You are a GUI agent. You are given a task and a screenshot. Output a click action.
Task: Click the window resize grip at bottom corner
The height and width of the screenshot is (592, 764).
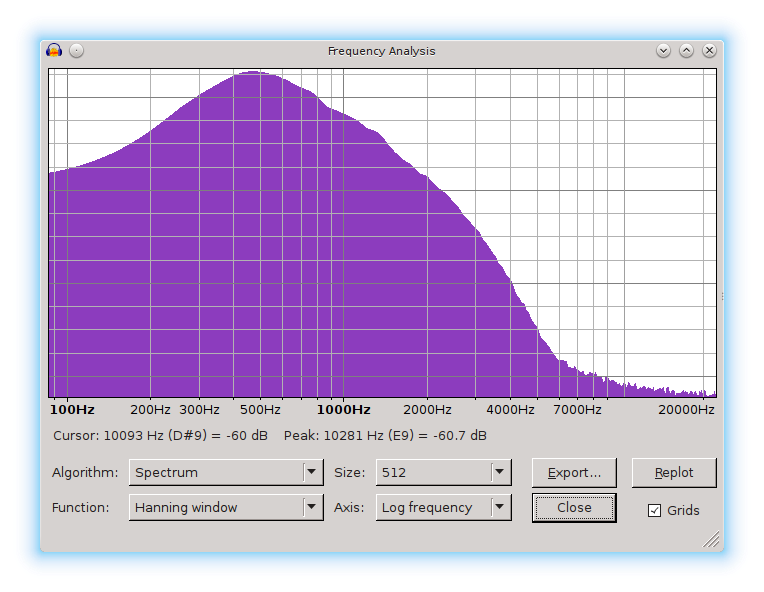pos(711,539)
